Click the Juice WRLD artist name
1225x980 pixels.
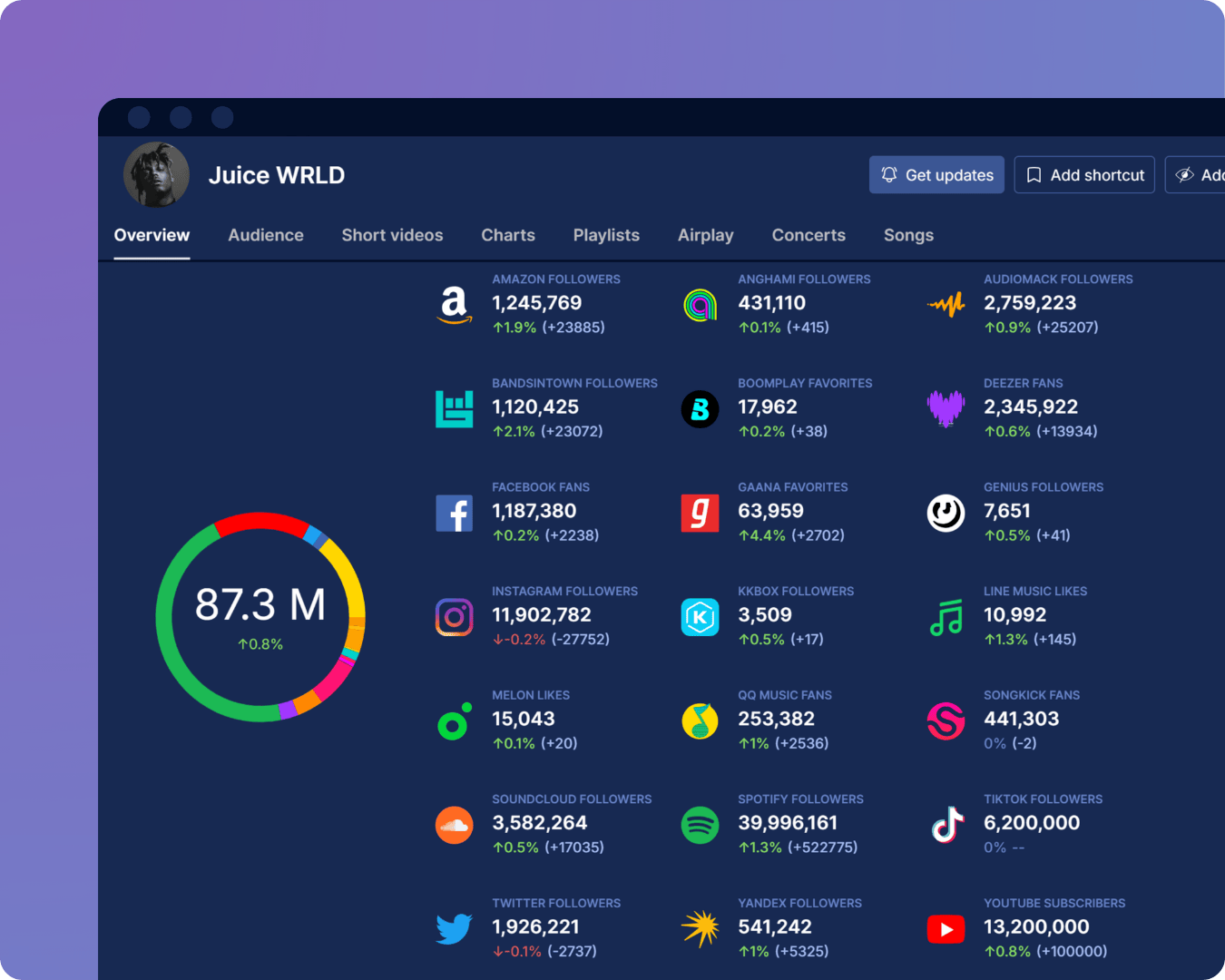pyautogui.click(x=277, y=175)
